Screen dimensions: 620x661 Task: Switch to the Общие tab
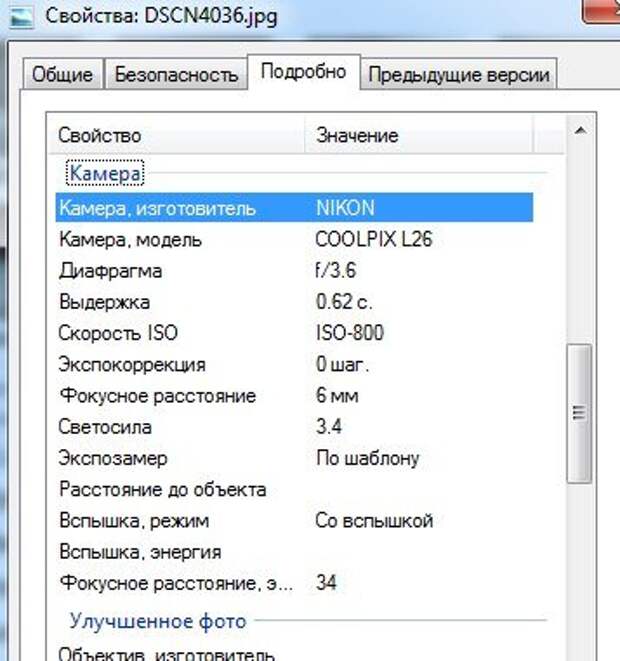(x=62, y=75)
